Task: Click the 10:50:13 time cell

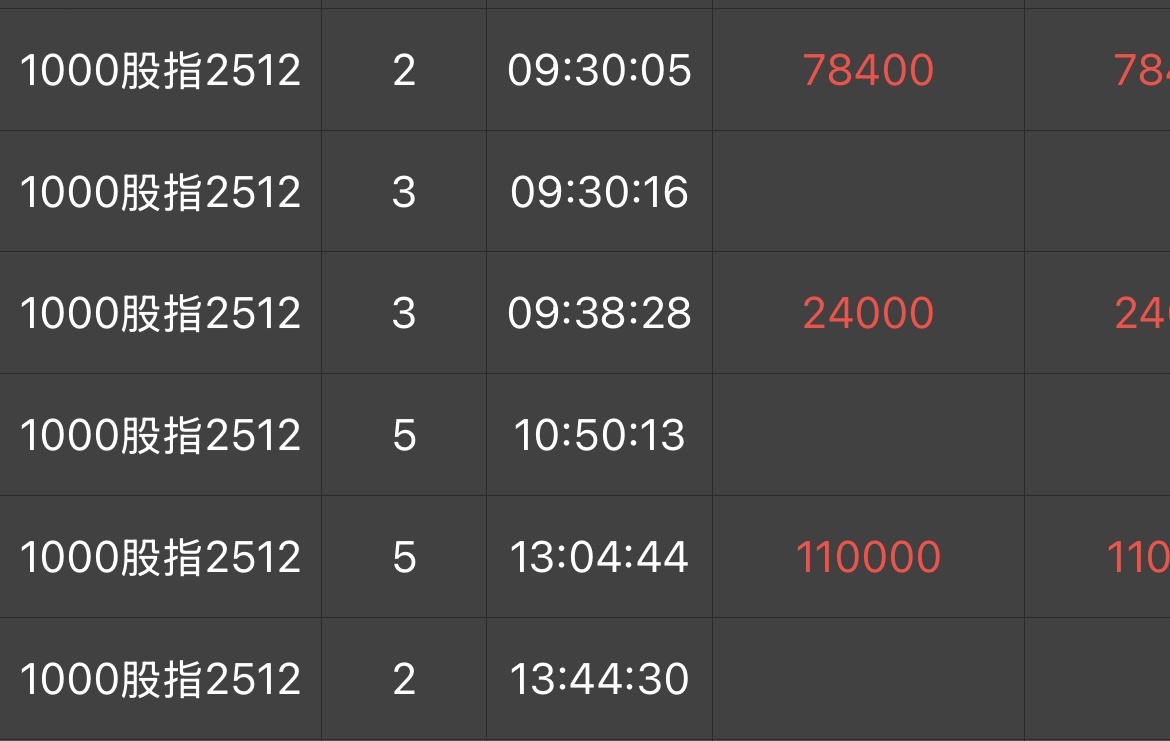Action: pyautogui.click(x=599, y=434)
